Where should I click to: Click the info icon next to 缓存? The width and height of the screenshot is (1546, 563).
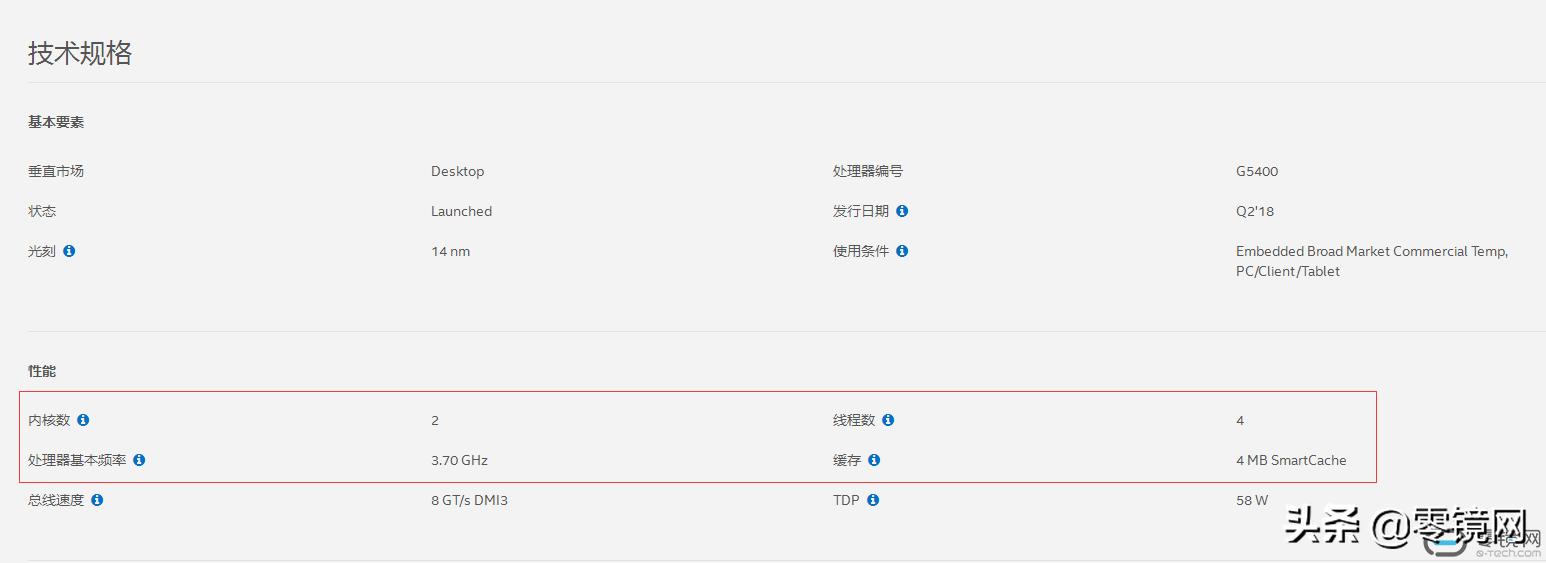874,460
